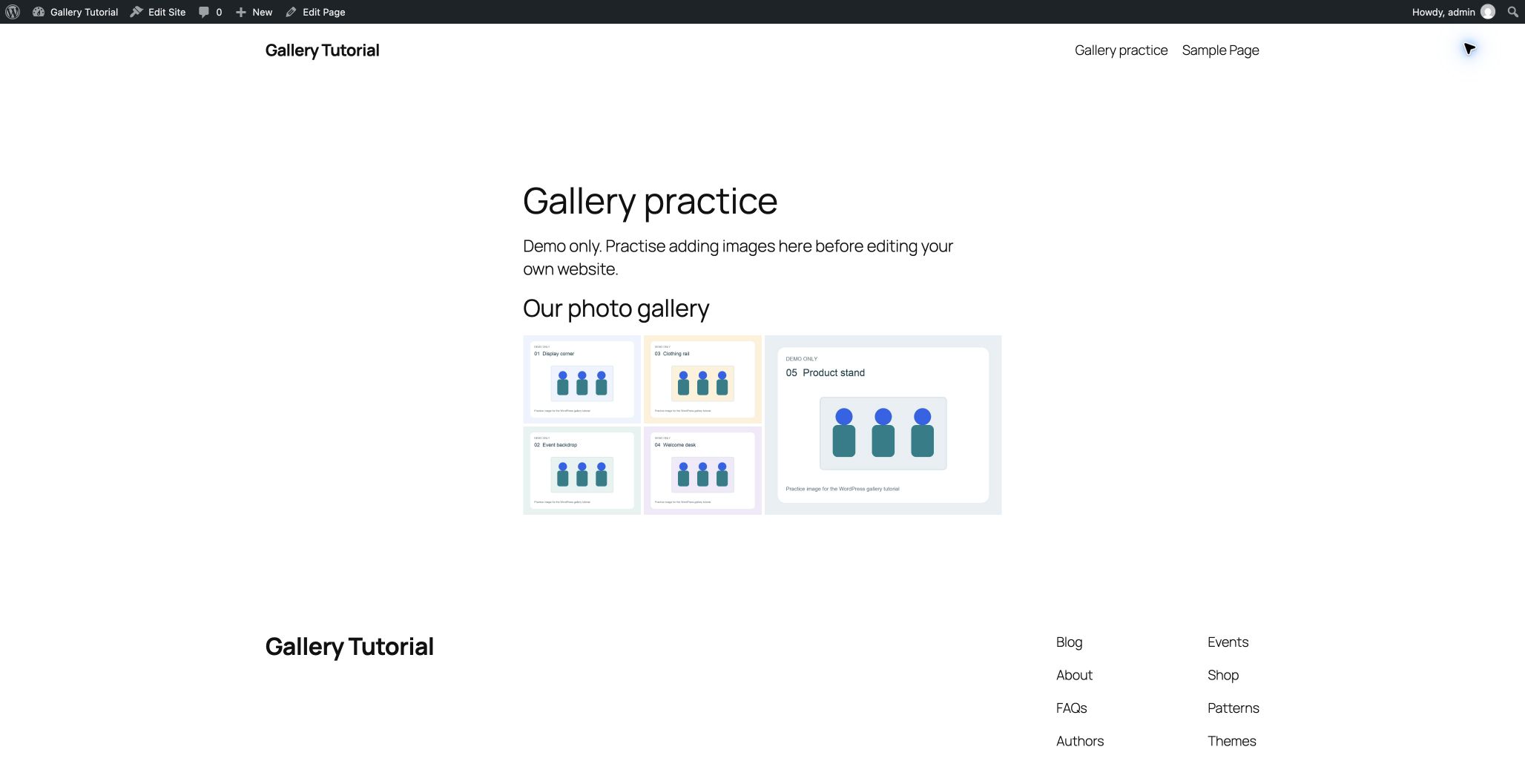Screen dimensions: 1525x784
Task: Open the FAQs footer link
Action: tap(1071, 708)
